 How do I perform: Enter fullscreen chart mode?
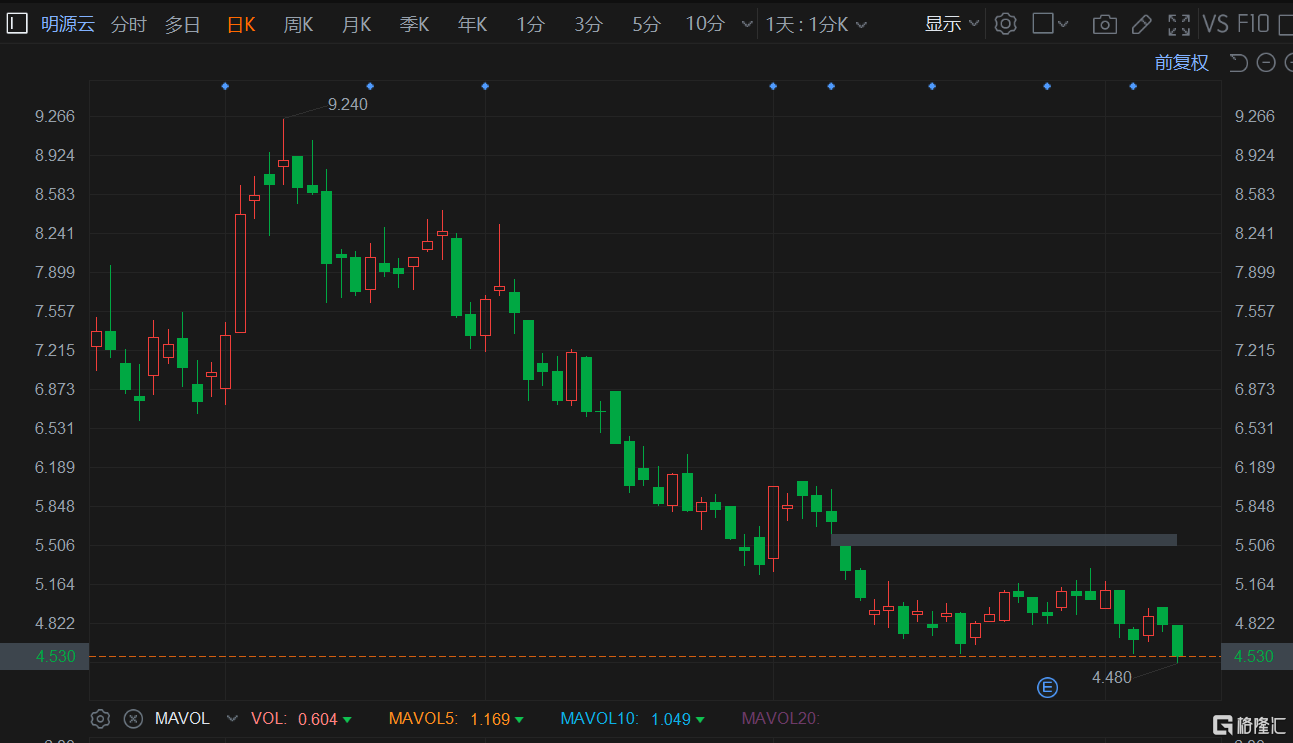click(x=1179, y=24)
